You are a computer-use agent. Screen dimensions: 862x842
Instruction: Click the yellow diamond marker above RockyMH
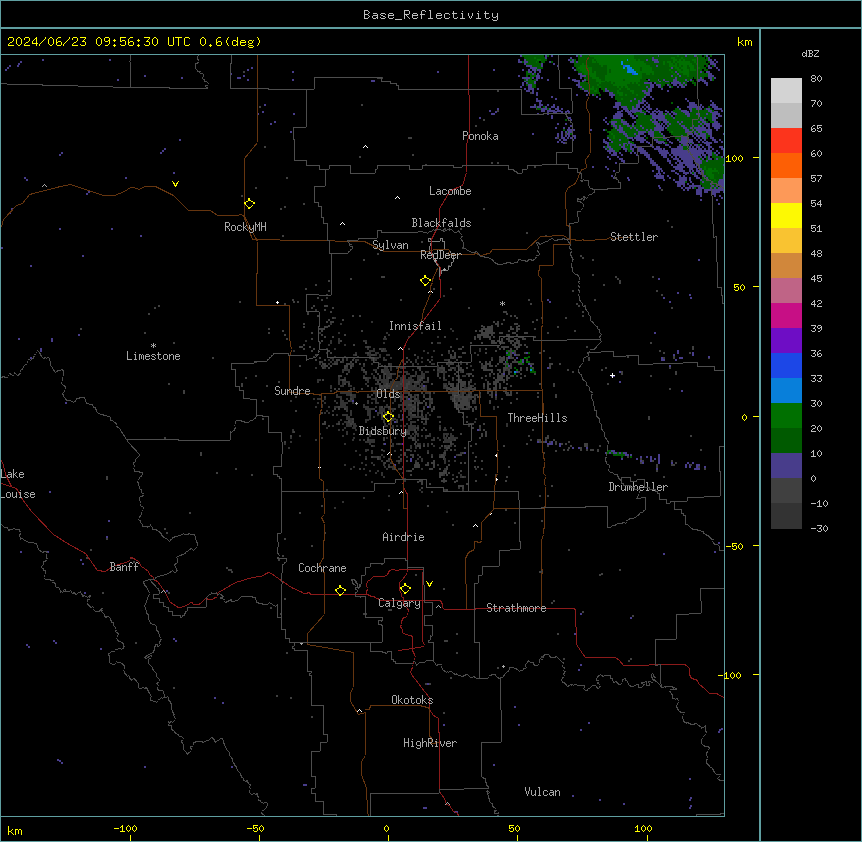click(x=249, y=203)
